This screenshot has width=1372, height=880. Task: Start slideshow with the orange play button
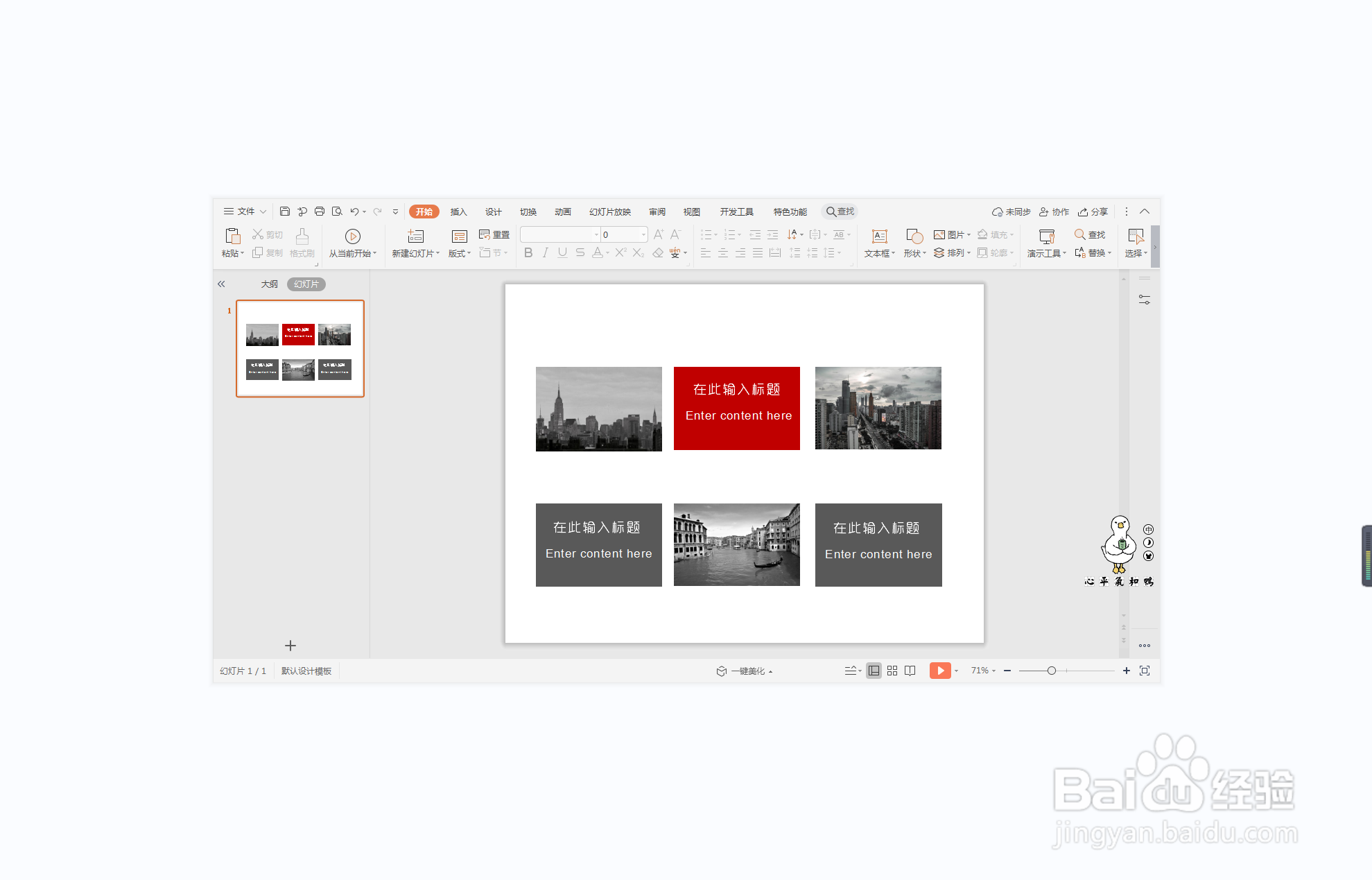939,671
